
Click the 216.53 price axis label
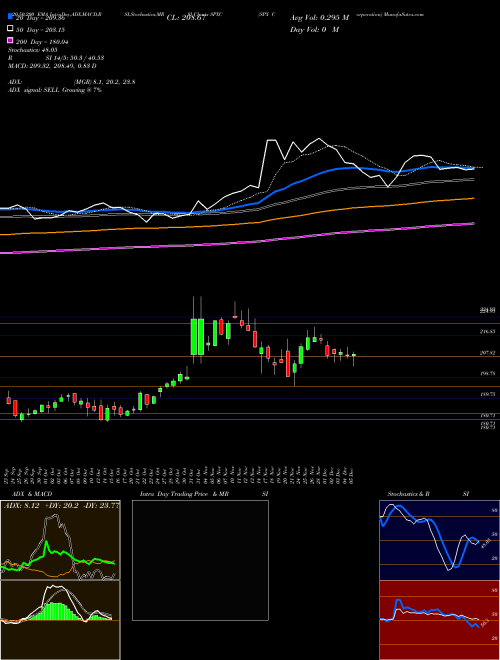[x=487, y=332]
